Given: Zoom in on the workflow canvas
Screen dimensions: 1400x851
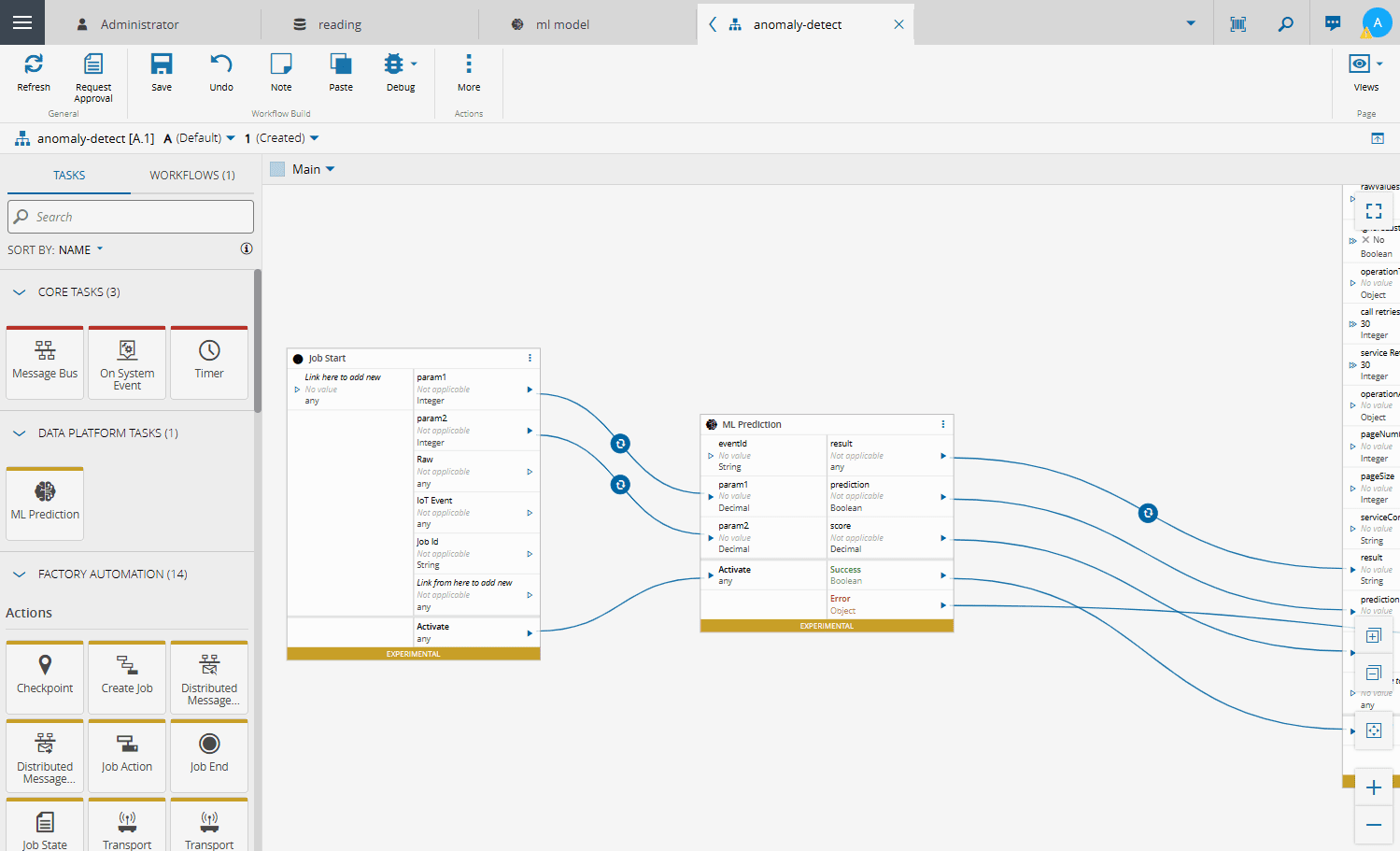Looking at the screenshot, I should pyautogui.click(x=1373, y=787).
